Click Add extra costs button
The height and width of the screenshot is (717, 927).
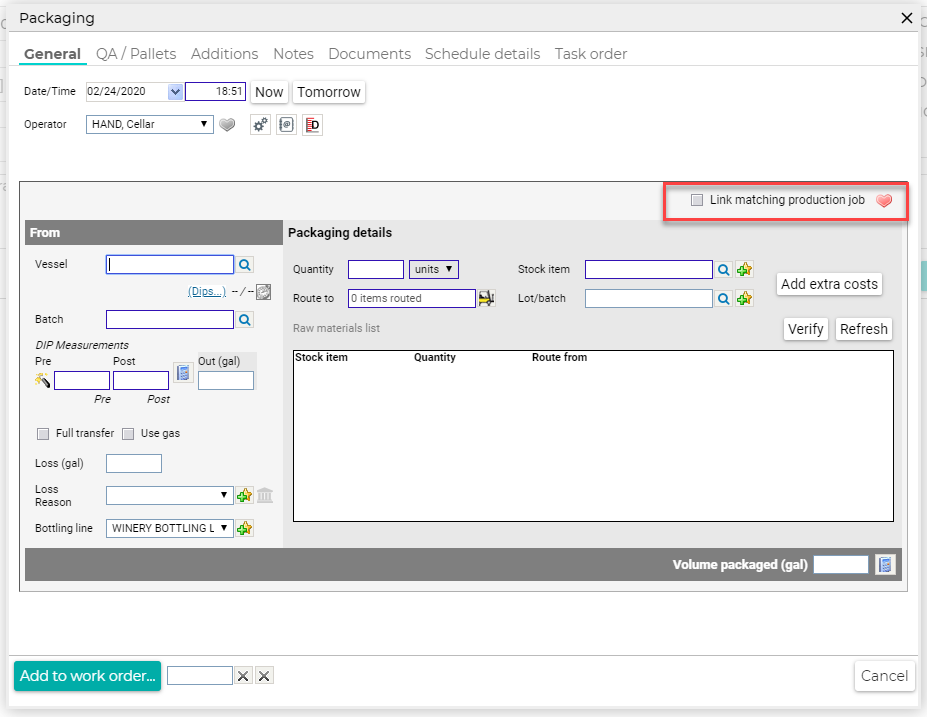829,284
